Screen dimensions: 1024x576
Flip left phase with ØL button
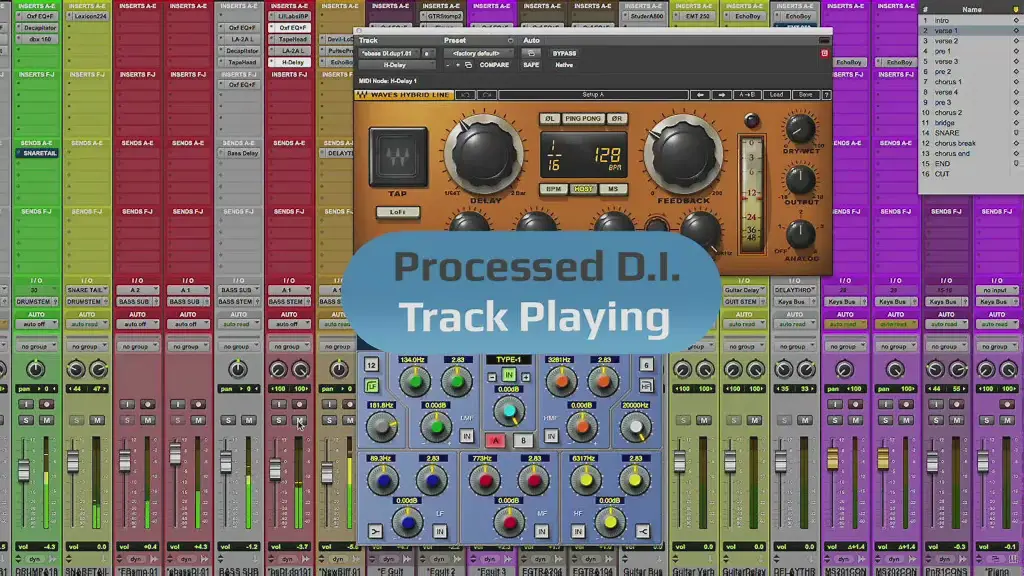coord(549,119)
